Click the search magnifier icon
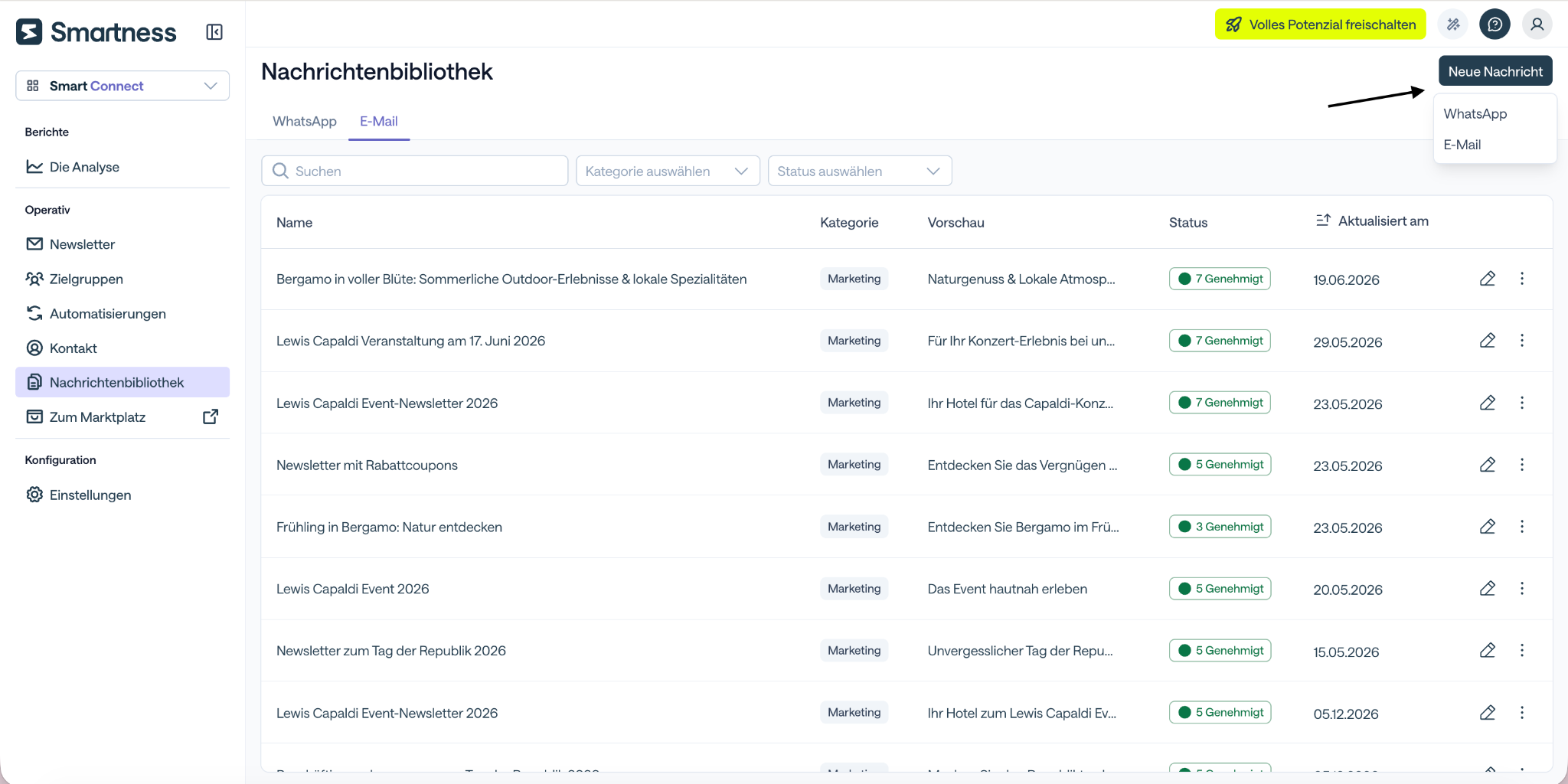The image size is (1568, 784). coord(280,171)
